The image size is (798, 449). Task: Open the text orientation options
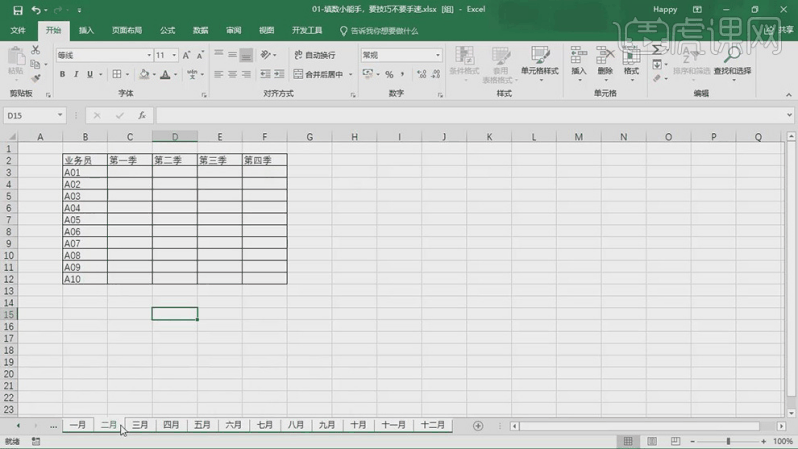(x=268, y=54)
